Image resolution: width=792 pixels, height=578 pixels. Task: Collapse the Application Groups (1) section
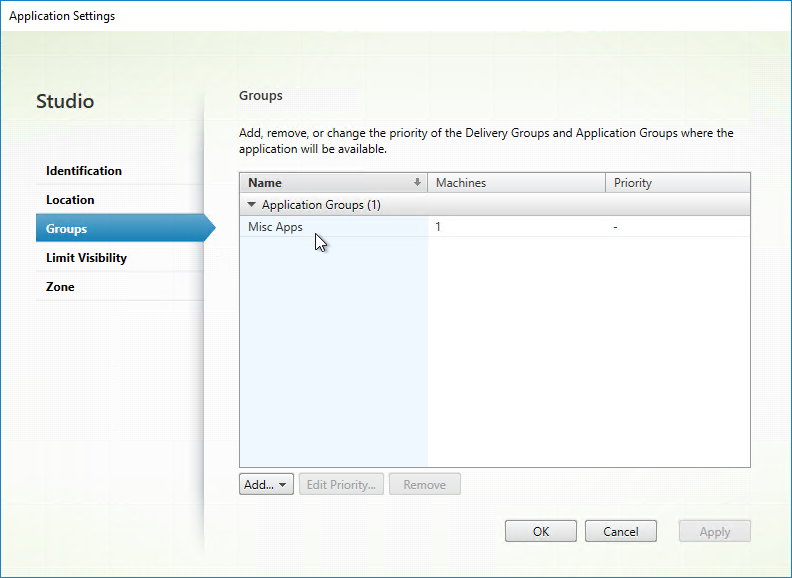pyautogui.click(x=252, y=205)
